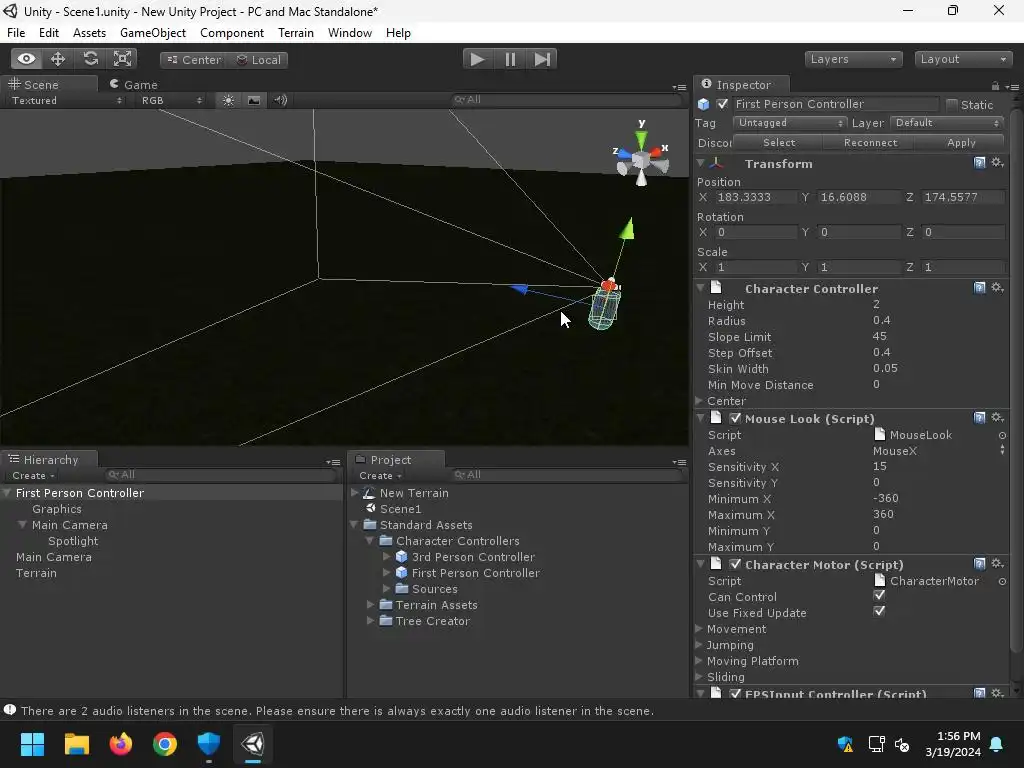Click Position X value field
1024x768 pixels.
pos(756,197)
